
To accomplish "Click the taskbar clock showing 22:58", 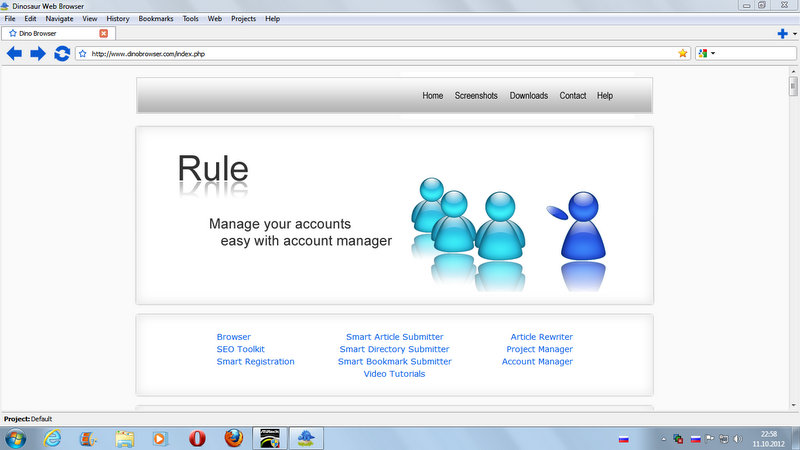I will (x=768, y=439).
